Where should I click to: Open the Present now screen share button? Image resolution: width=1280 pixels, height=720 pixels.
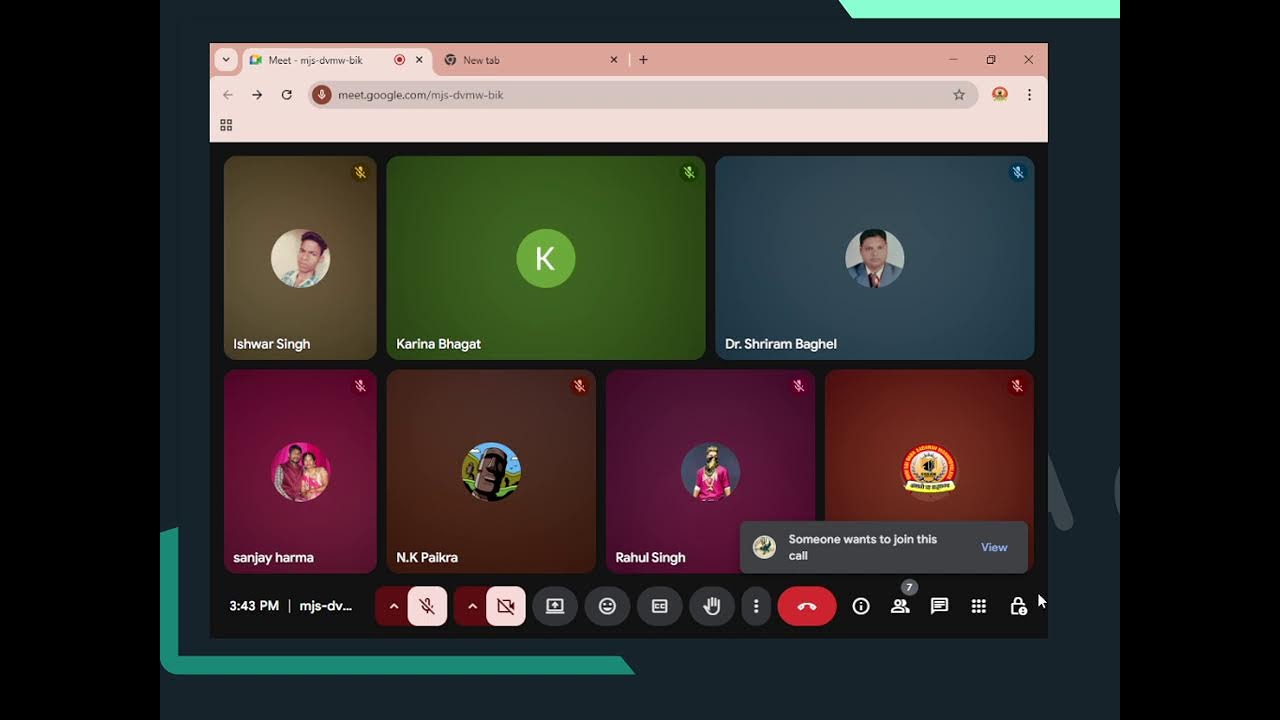(555, 606)
